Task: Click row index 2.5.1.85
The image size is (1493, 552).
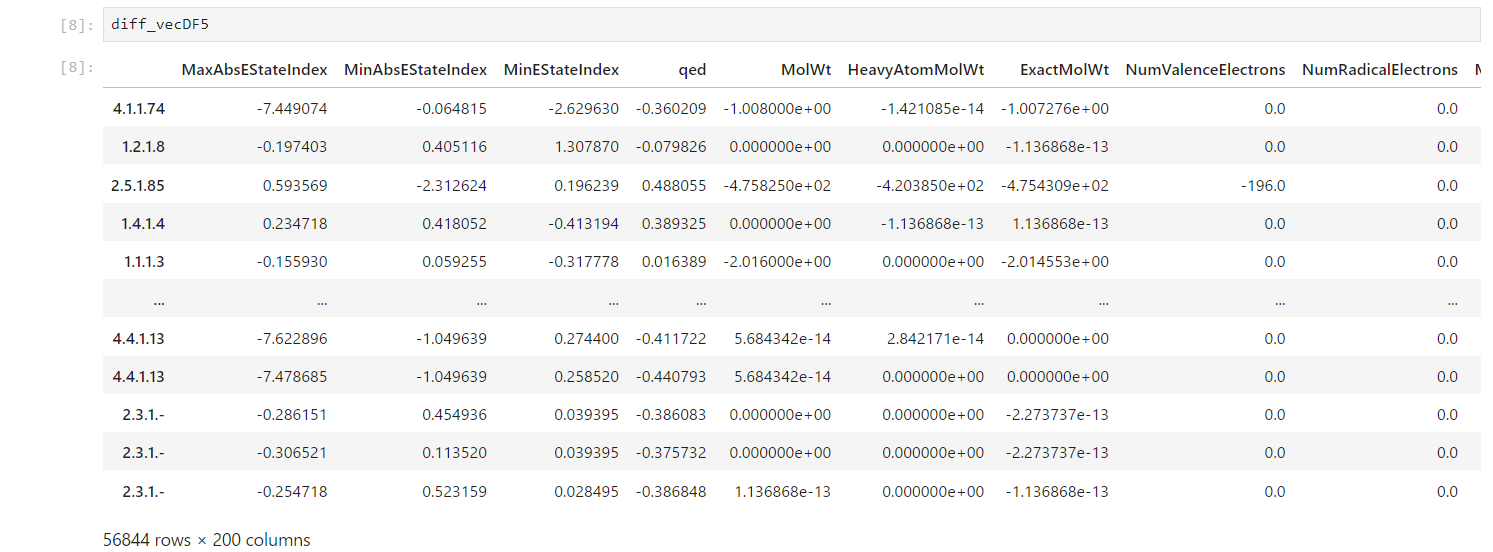Action: click(138, 185)
